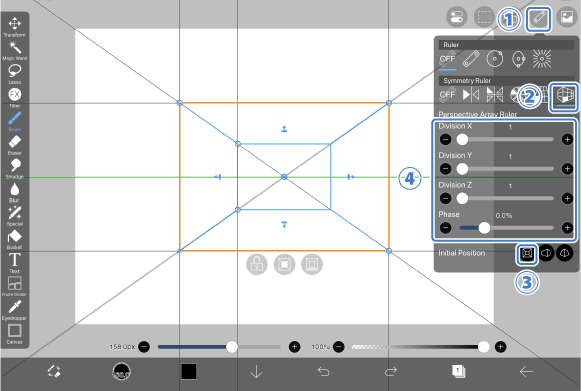This screenshot has width=581, height=391.
Task: Select the Magic Wand tool
Action: coord(14,50)
